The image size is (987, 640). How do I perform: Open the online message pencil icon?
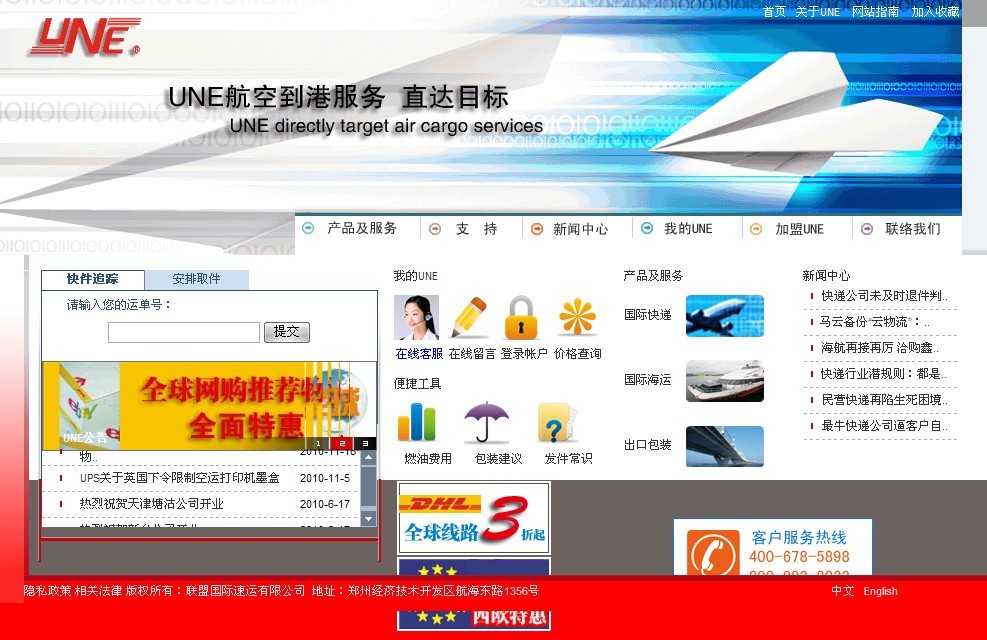click(470, 318)
